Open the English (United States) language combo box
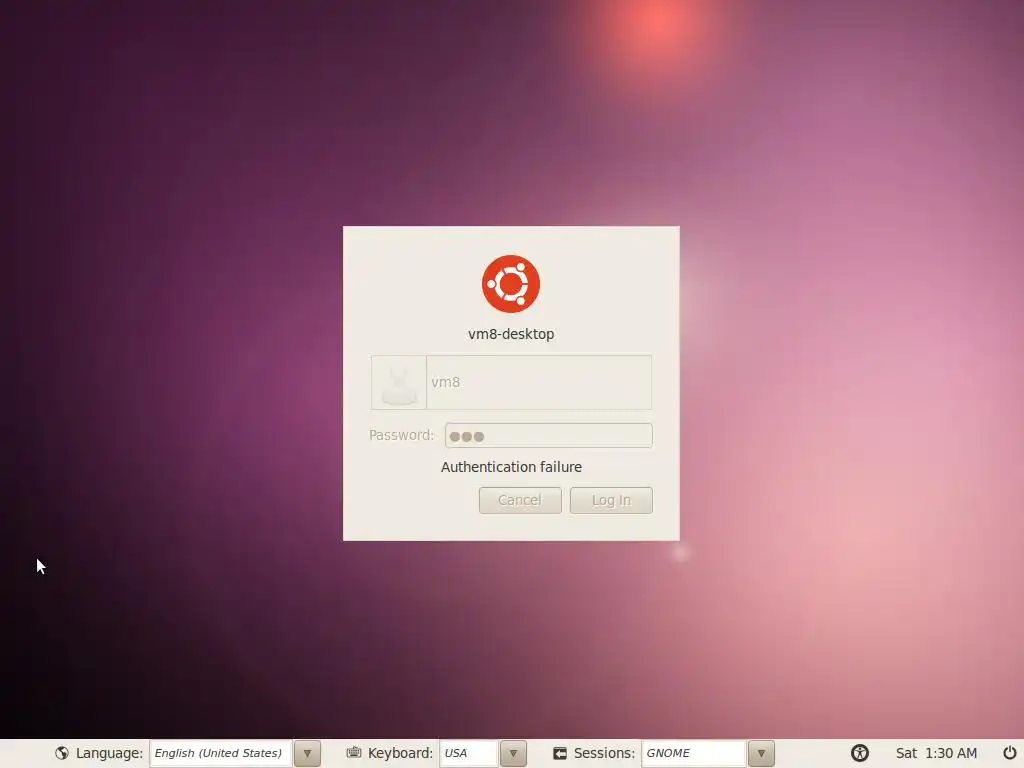 [x=221, y=753]
